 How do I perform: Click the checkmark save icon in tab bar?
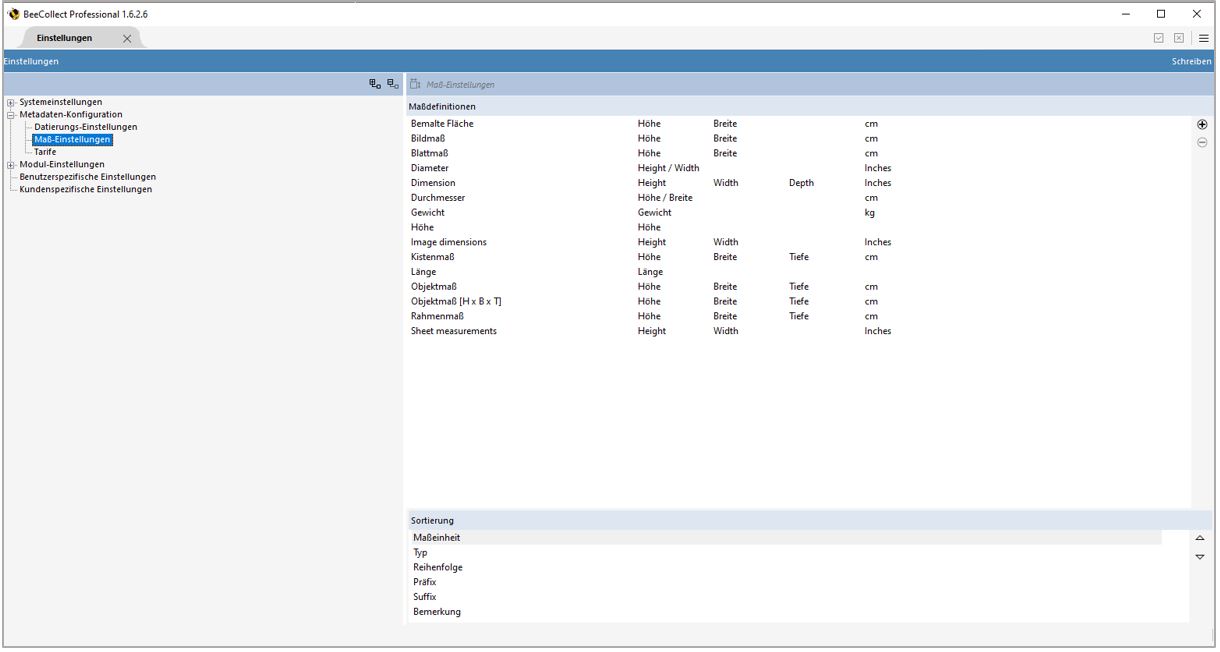(x=1159, y=38)
